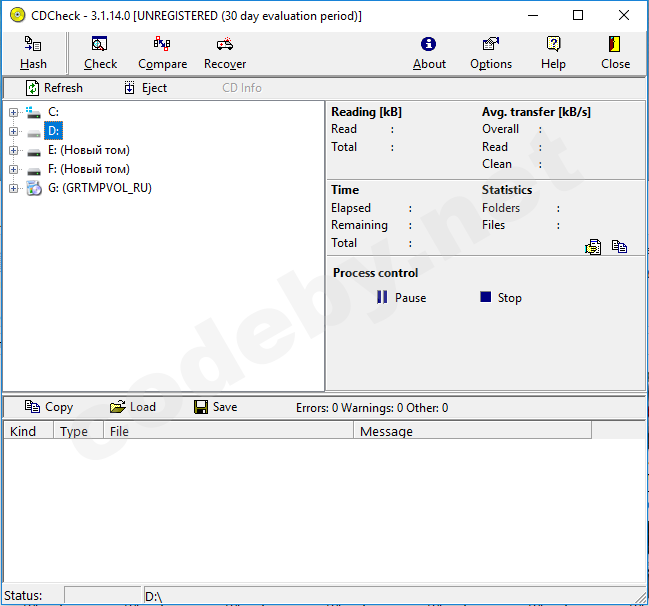Start the Check tool
The image size is (649, 606).
100,53
